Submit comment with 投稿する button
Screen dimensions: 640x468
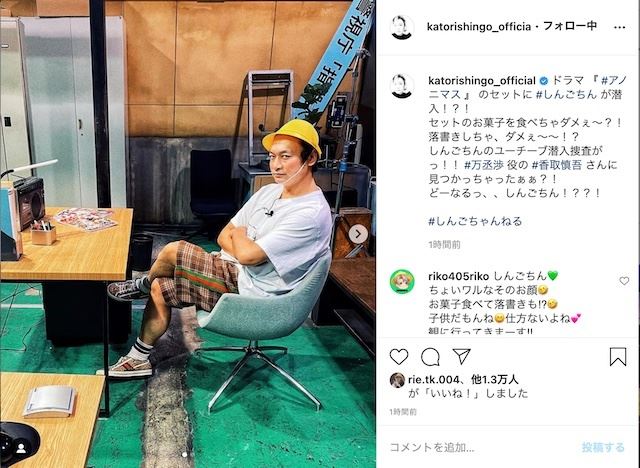point(603,448)
